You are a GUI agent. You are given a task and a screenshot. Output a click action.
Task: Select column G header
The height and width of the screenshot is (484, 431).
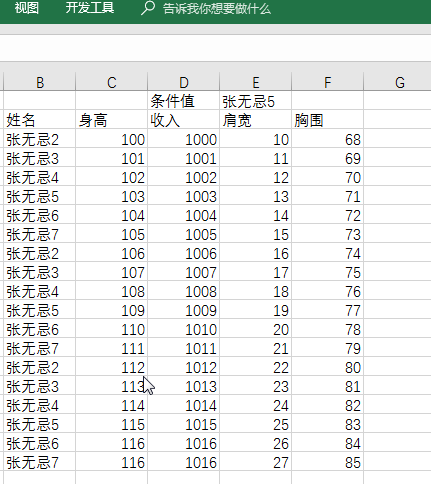pyautogui.click(x=397, y=82)
